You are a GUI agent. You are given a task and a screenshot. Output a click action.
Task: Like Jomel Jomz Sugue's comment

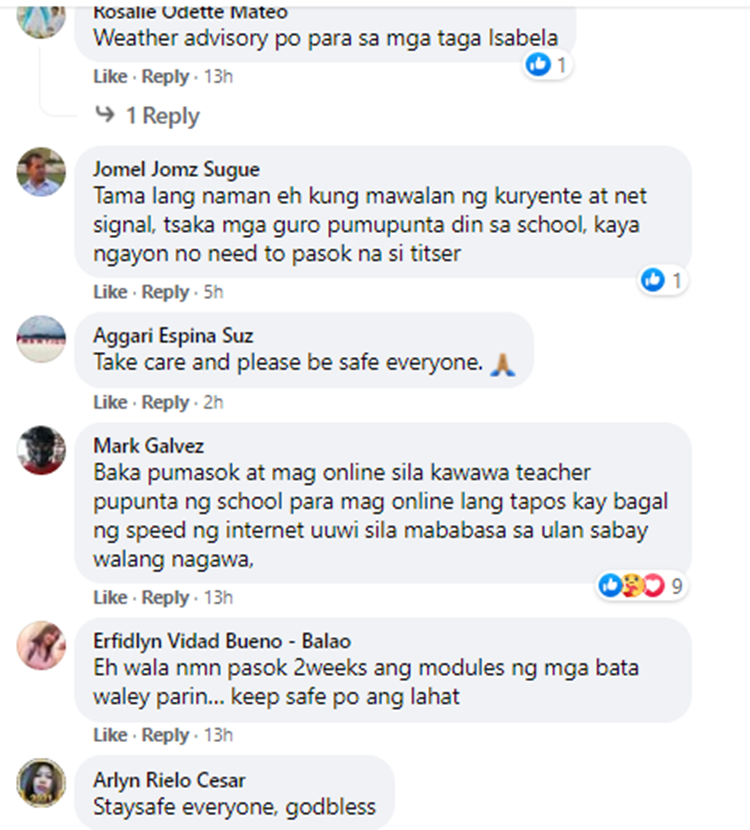110,292
